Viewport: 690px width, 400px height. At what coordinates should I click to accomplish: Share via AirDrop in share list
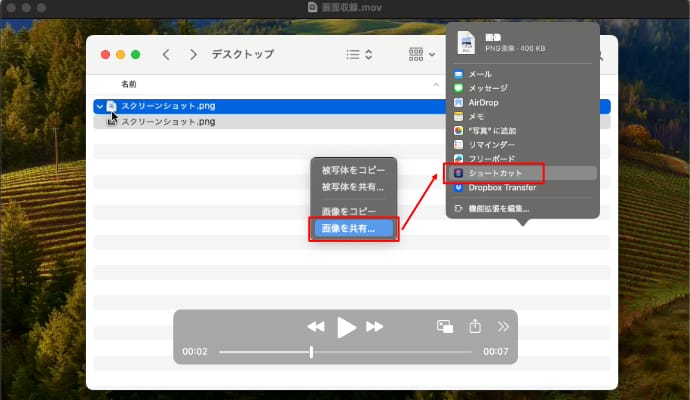click(x=484, y=102)
